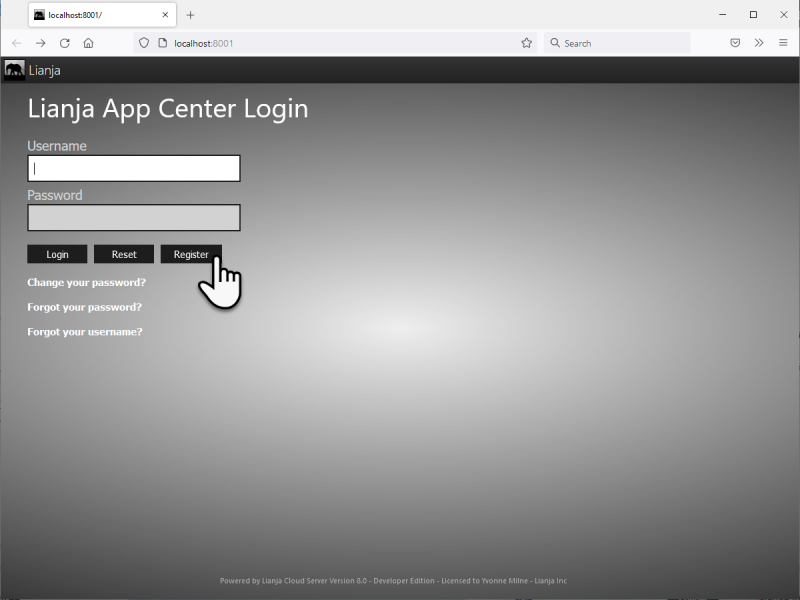This screenshot has height=600, width=800.
Task: Open the Save to Pocket icon
Action: click(x=735, y=42)
